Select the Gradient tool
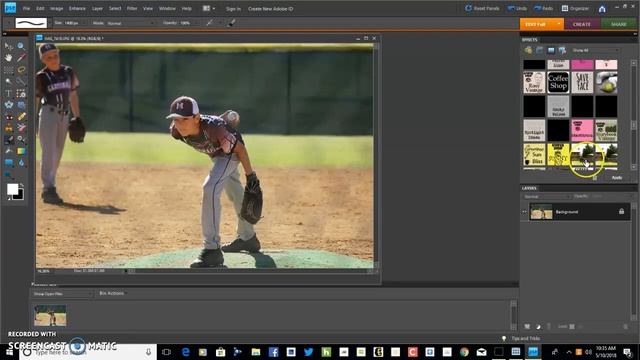The image size is (640, 360). pyautogui.click(x=21, y=151)
